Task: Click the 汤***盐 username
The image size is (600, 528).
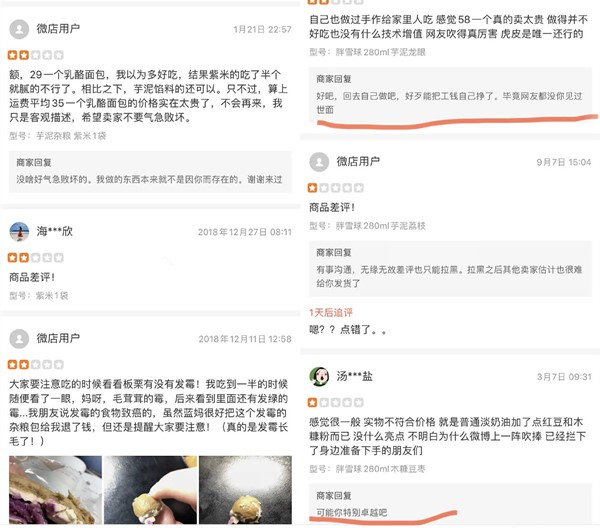Action: [354, 376]
